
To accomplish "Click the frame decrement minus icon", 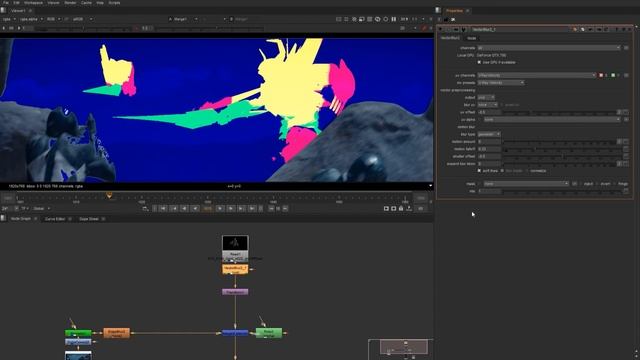I will pos(271,209).
